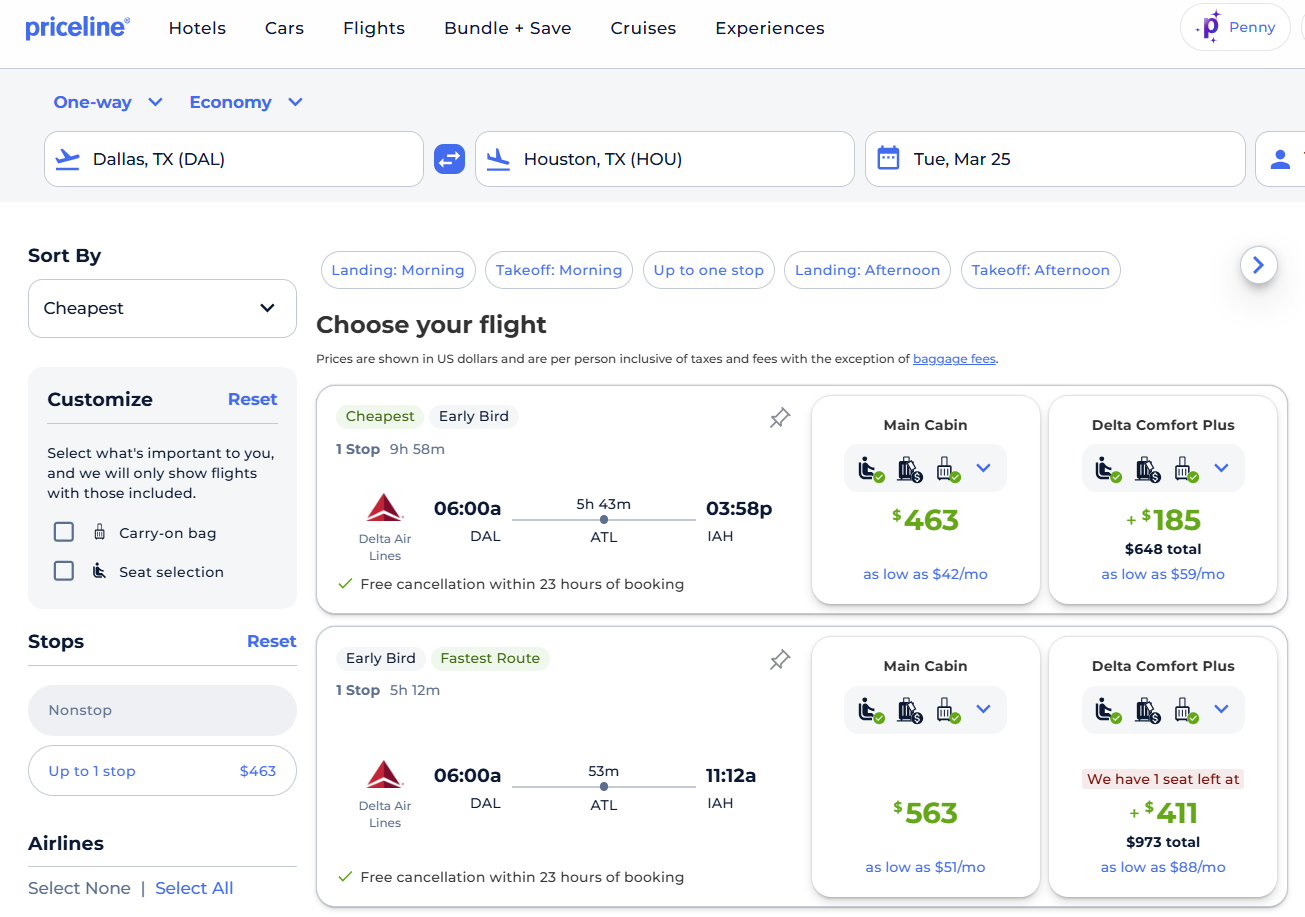This screenshot has height=917, width=1305.
Task: Open the Experiences section
Action: [770, 28]
